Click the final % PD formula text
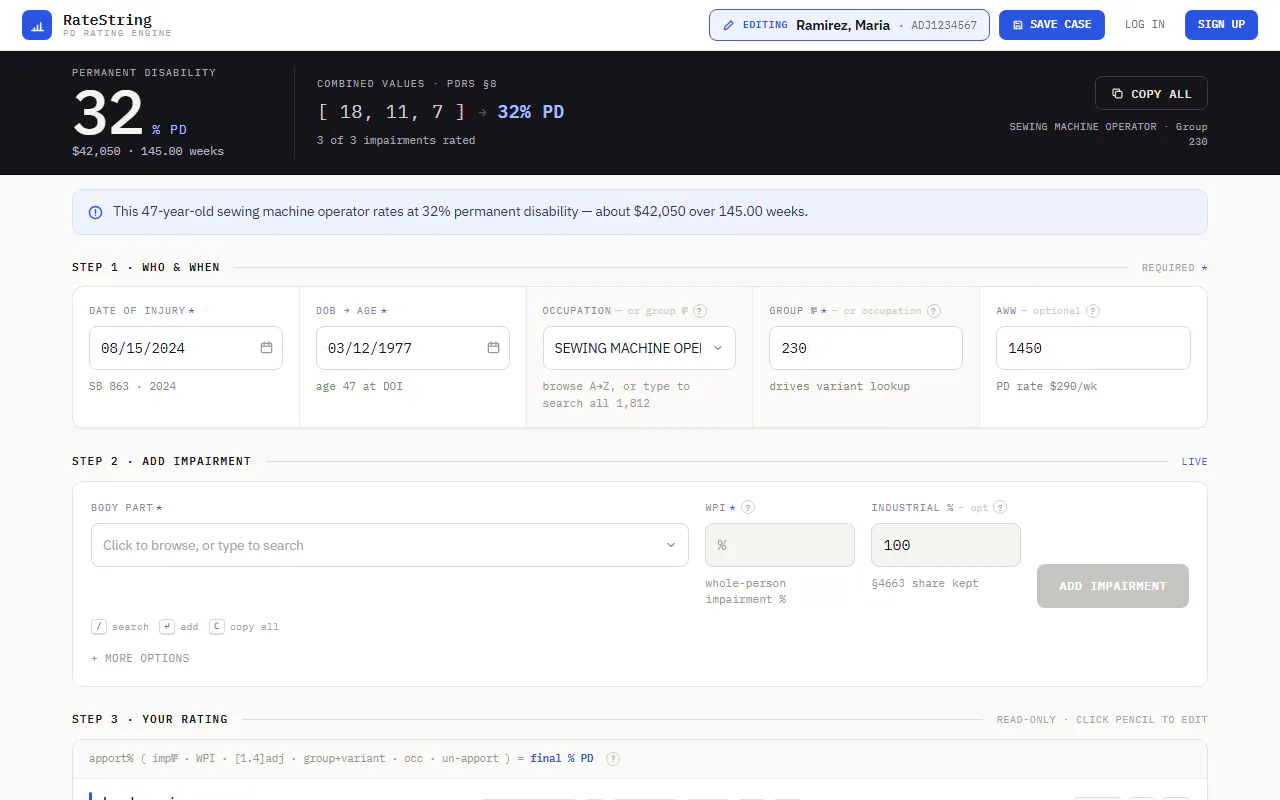 pyautogui.click(x=562, y=759)
